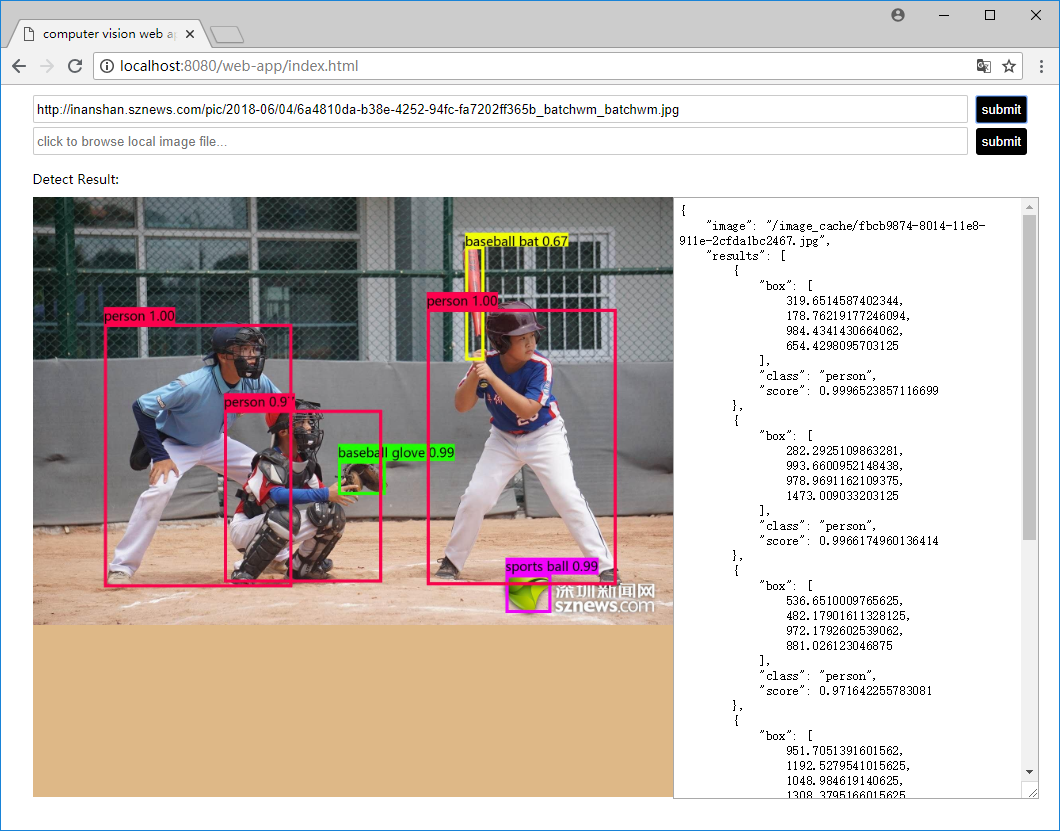This screenshot has height=831, width=1060.
Task: Click box value 536.6510009765625
Action: (x=845, y=601)
